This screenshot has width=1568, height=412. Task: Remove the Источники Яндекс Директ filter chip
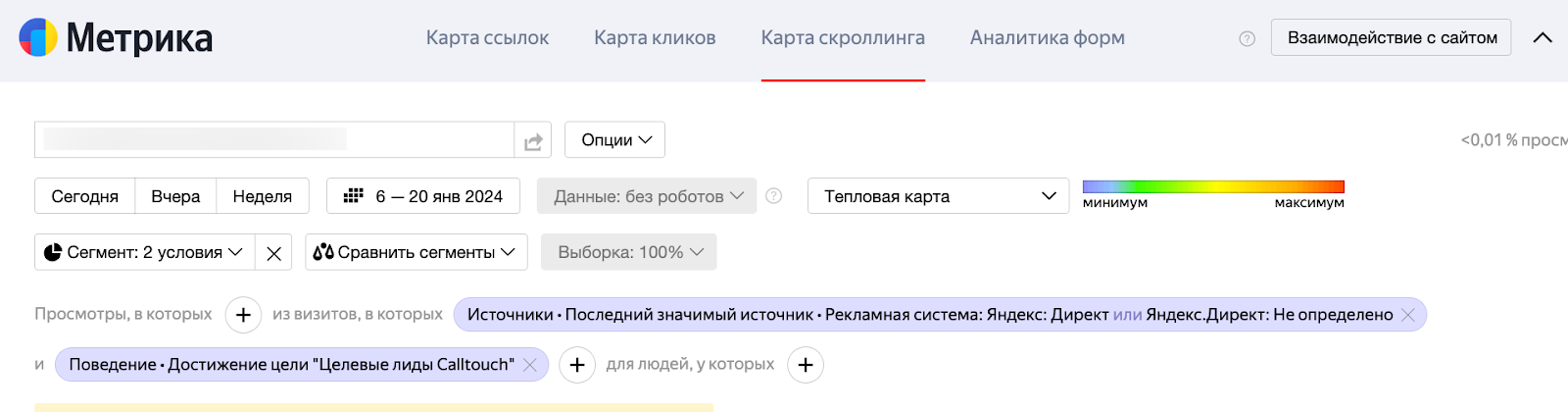[x=1408, y=315]
